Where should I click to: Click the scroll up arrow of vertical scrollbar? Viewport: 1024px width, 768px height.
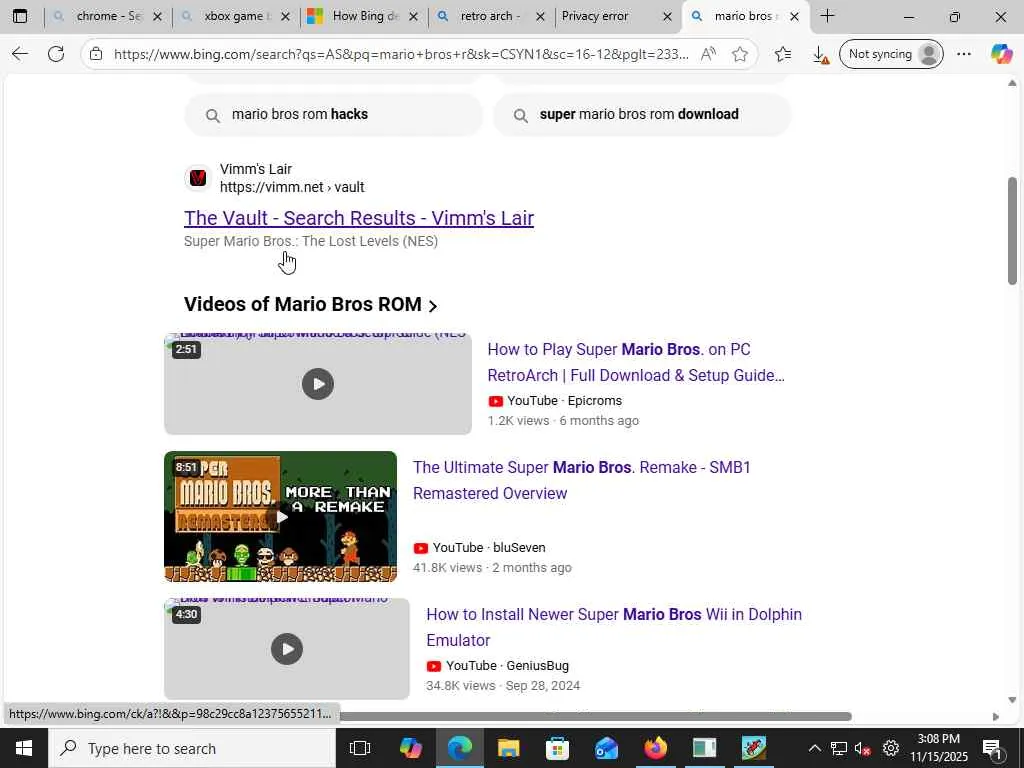coord(1012,83)
